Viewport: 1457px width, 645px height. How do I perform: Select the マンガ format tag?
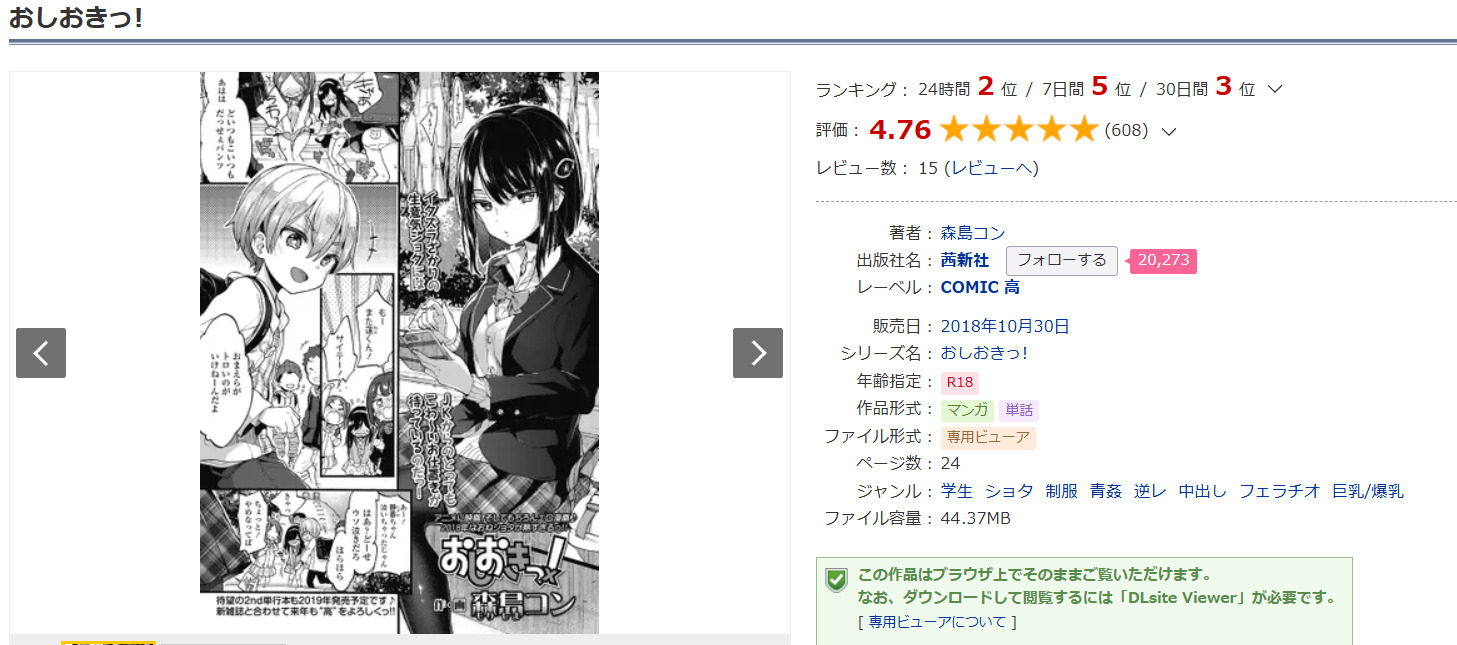coord(967,410)
